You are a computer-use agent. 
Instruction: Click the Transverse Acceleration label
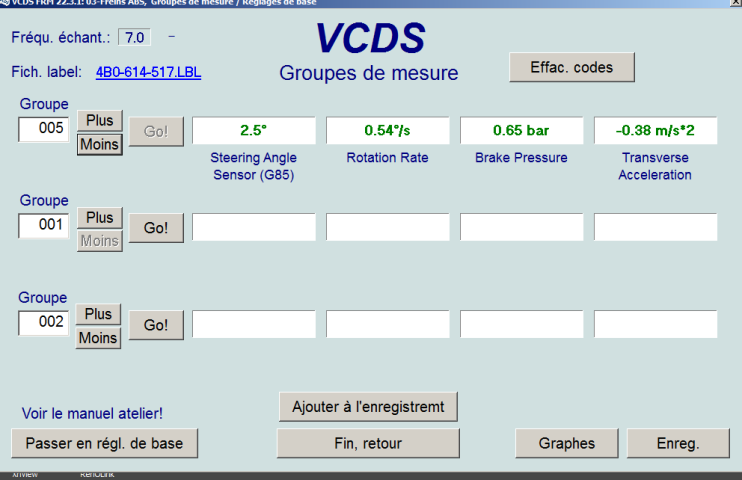(x=655, y=166)
